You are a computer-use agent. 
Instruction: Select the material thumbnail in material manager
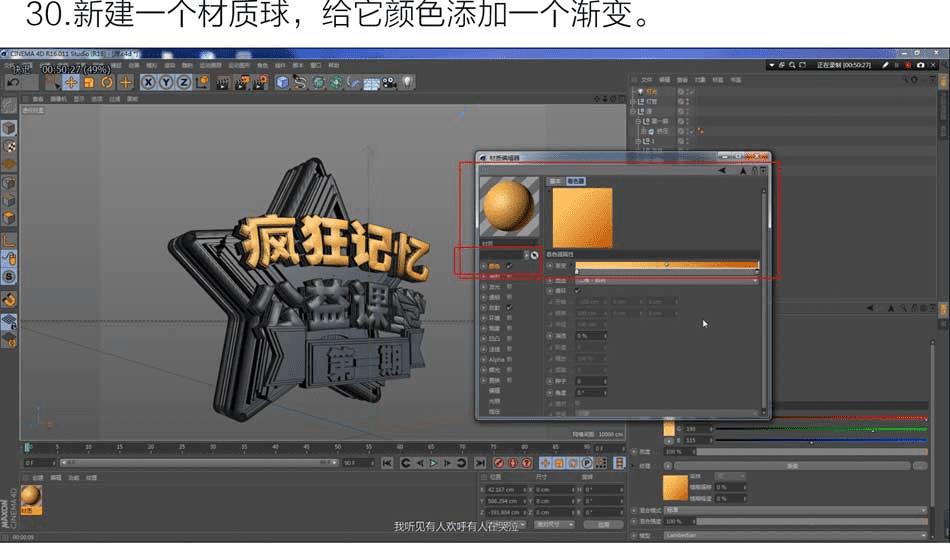coord(31,499)
